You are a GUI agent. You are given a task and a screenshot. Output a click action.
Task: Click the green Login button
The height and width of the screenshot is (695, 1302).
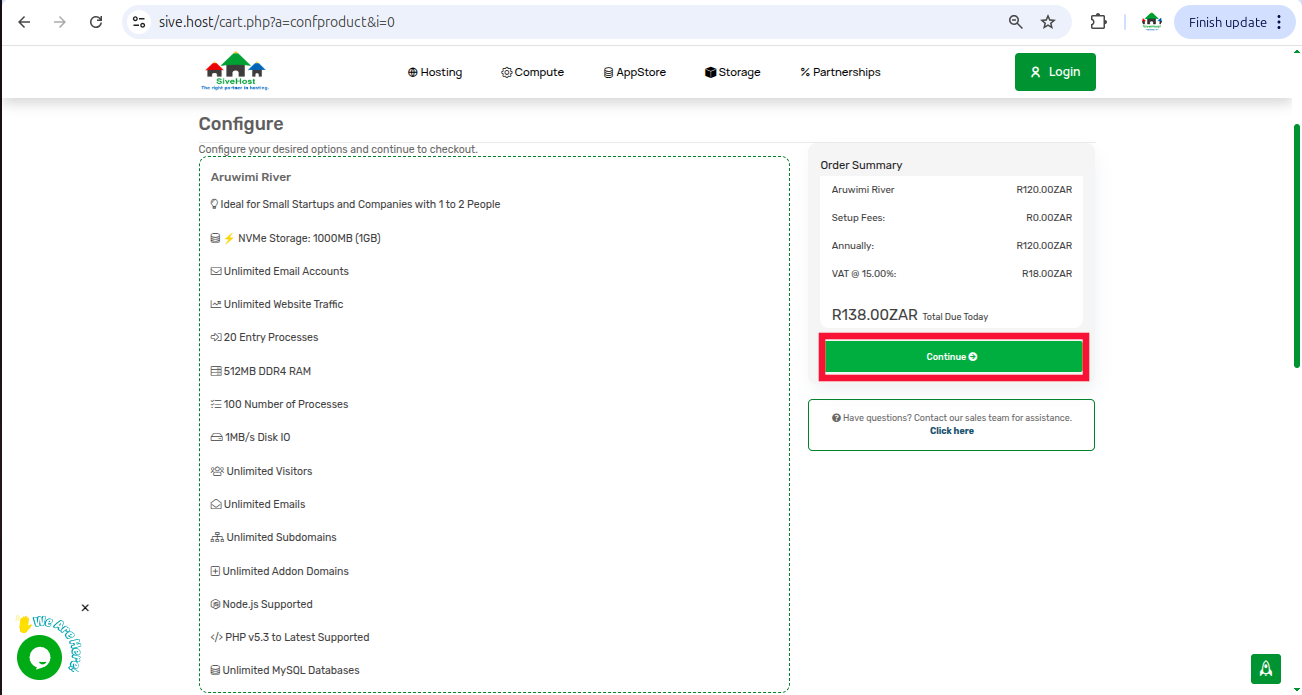point(1055,72)
